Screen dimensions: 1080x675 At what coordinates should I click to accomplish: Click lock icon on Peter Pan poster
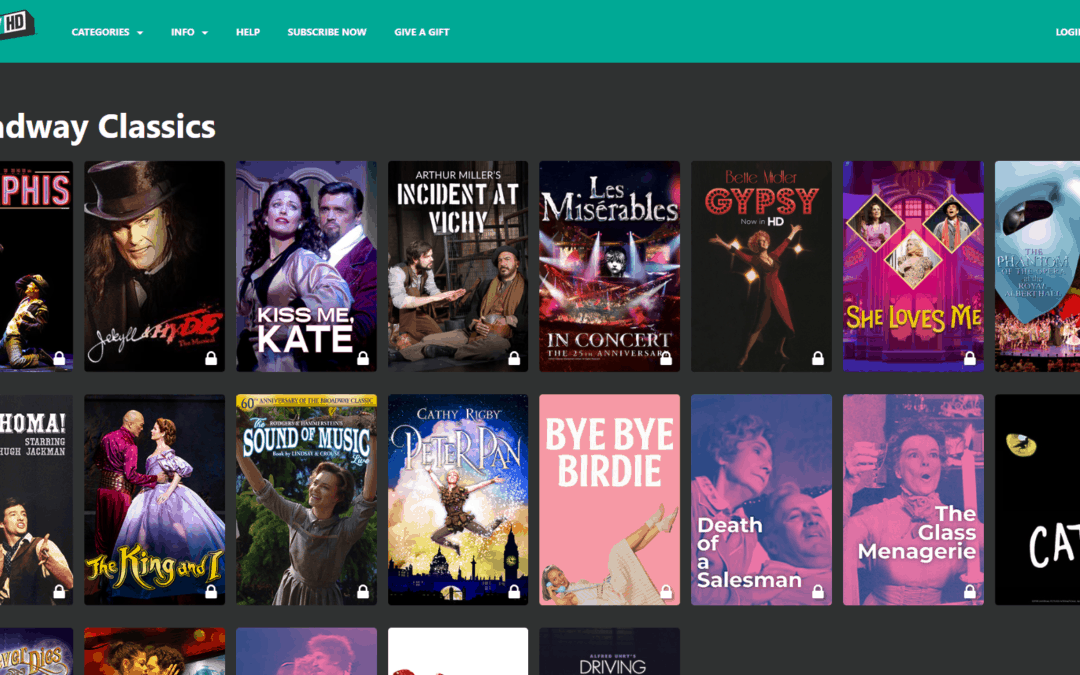point(514,592)
